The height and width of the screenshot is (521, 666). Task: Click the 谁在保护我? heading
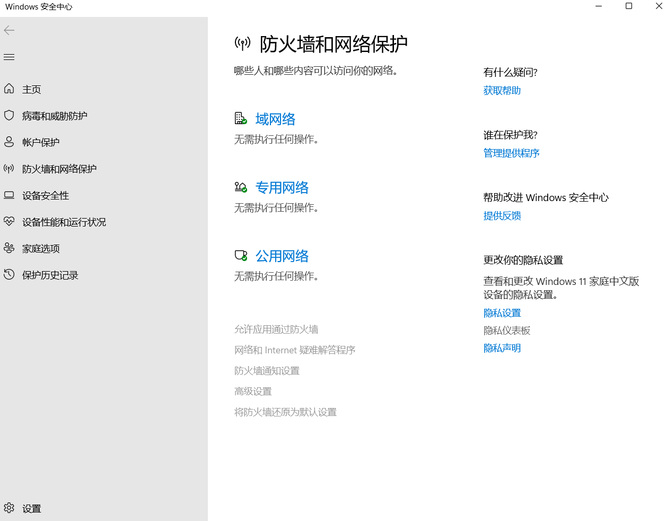(x=510, y=135)
